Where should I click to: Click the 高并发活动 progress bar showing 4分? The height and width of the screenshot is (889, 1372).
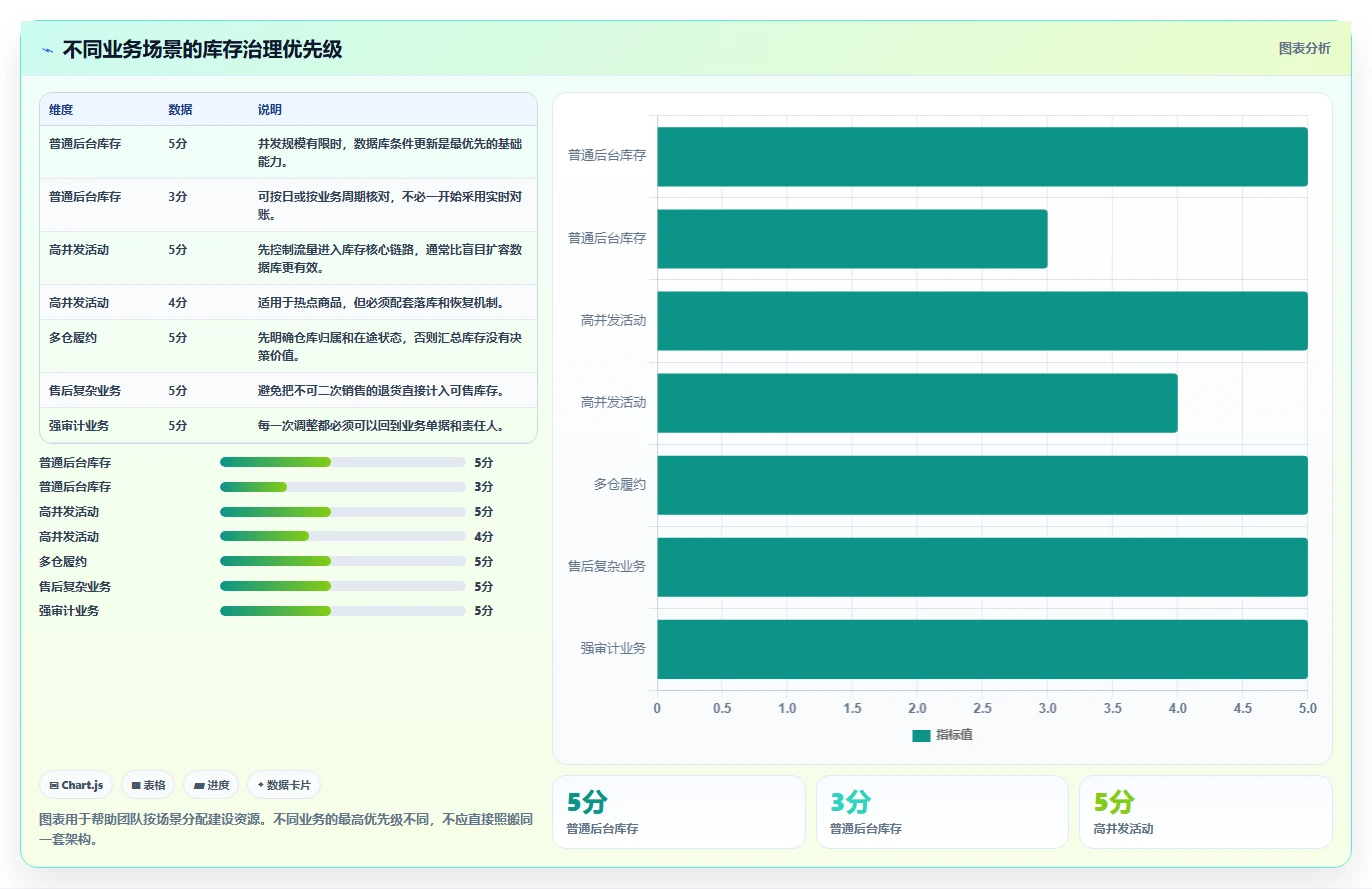pos(343,537)
